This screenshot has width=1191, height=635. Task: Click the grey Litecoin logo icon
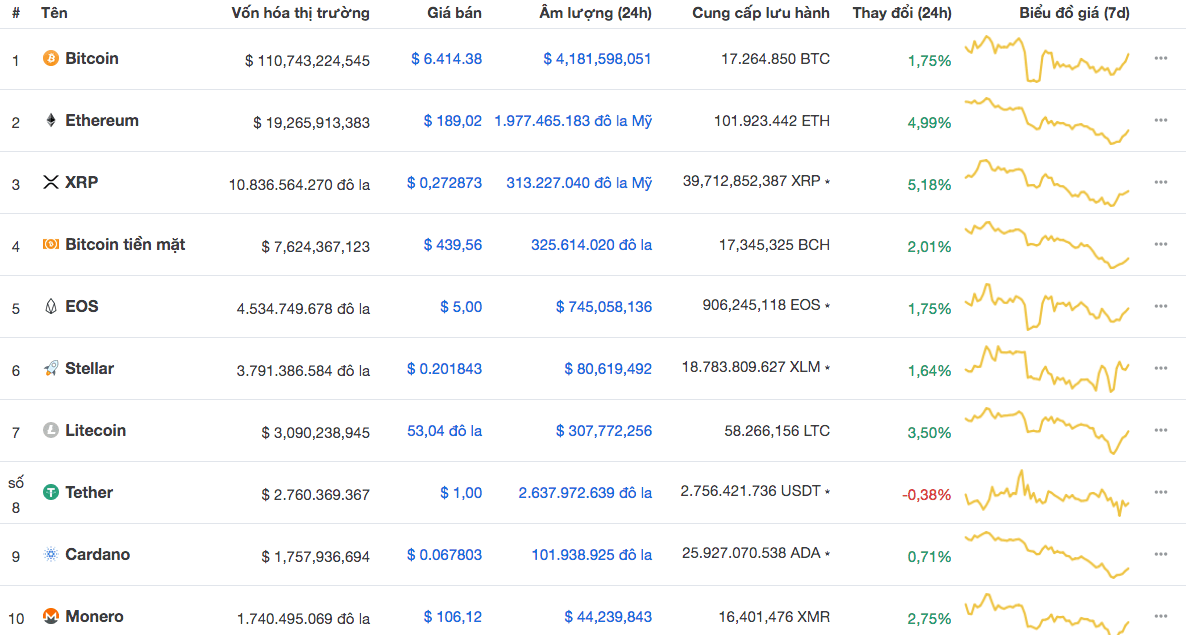[50, 431]
